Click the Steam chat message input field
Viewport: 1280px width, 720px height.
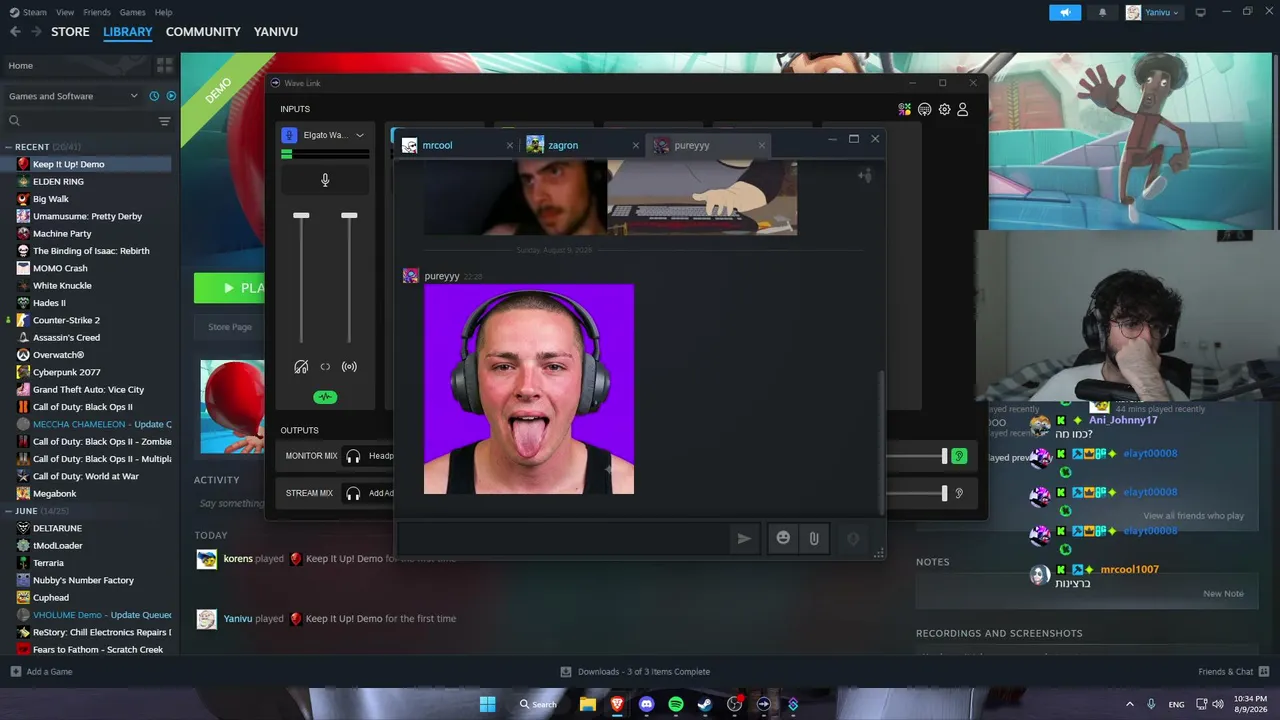tap(562, 539)
